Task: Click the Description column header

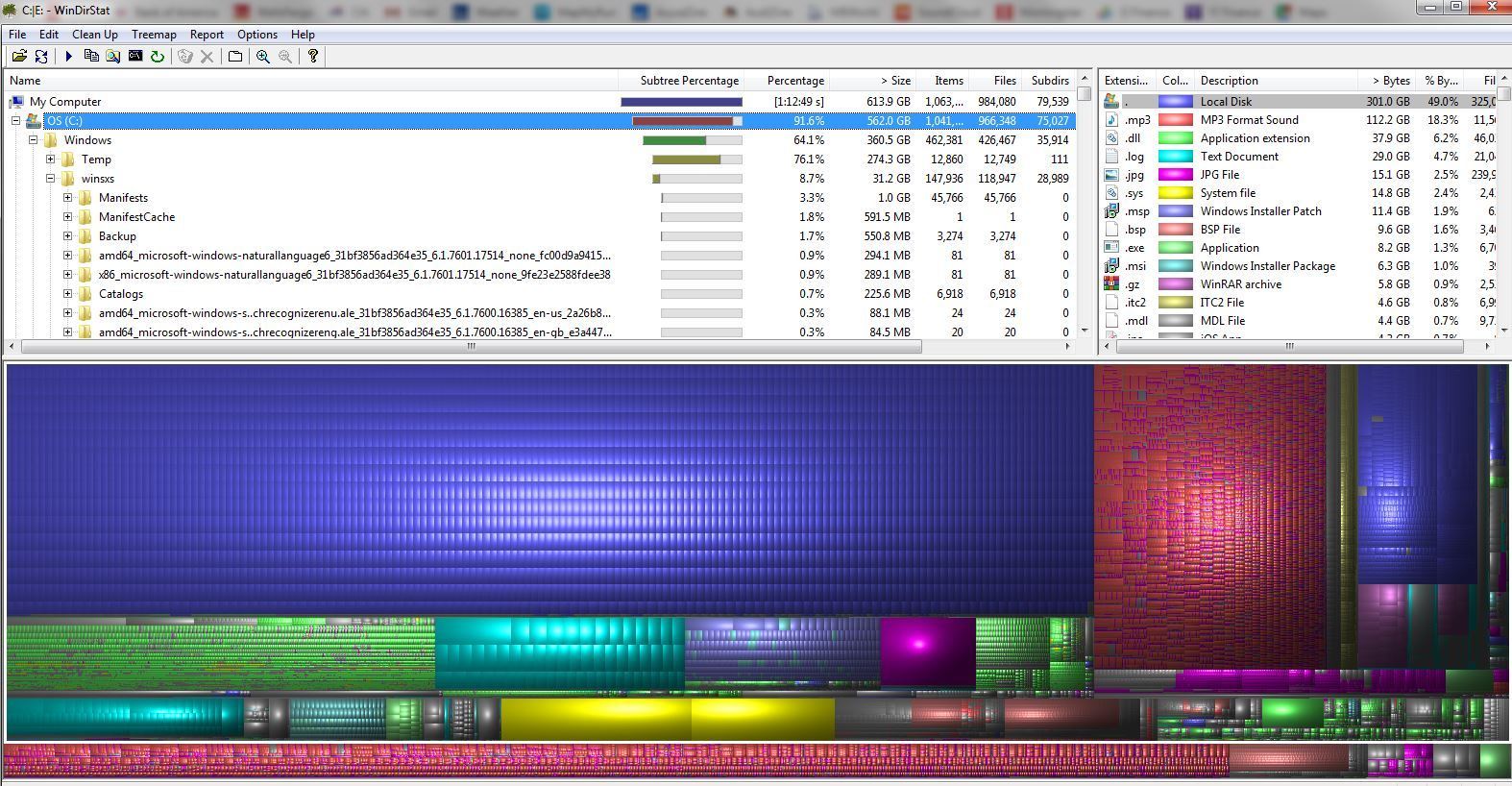Action: 1229,81
